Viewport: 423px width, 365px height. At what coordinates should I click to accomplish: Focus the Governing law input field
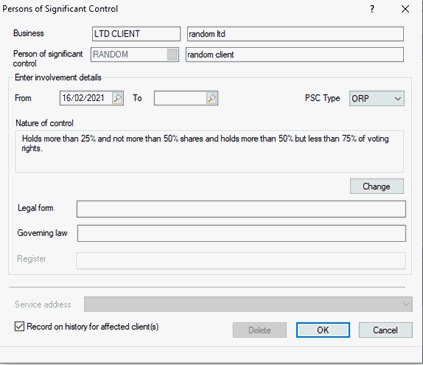click(x=241, y=233)
